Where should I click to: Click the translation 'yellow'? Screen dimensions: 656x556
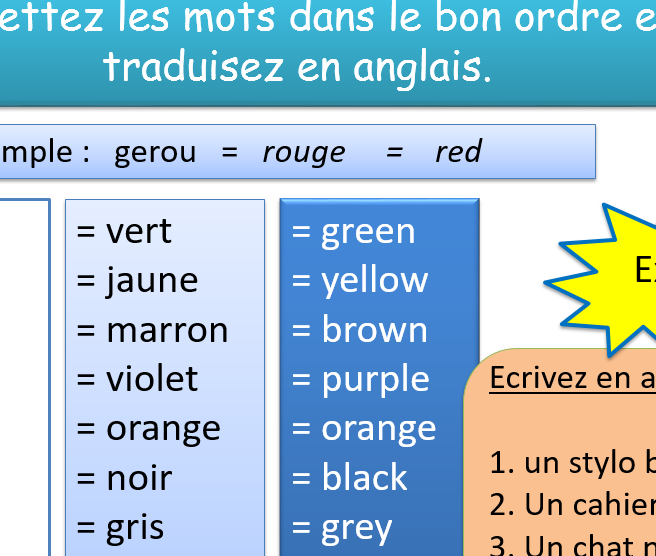(x=374, y=282)
